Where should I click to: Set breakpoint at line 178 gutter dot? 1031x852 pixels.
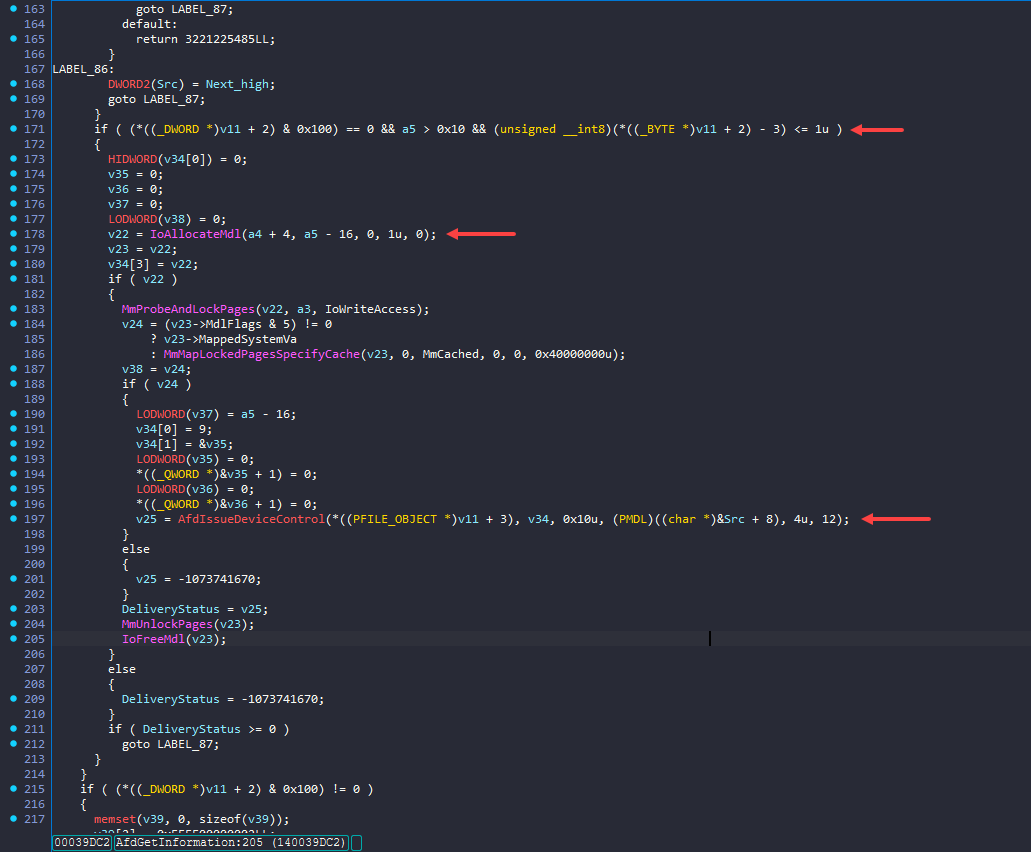tap(13, 234)
